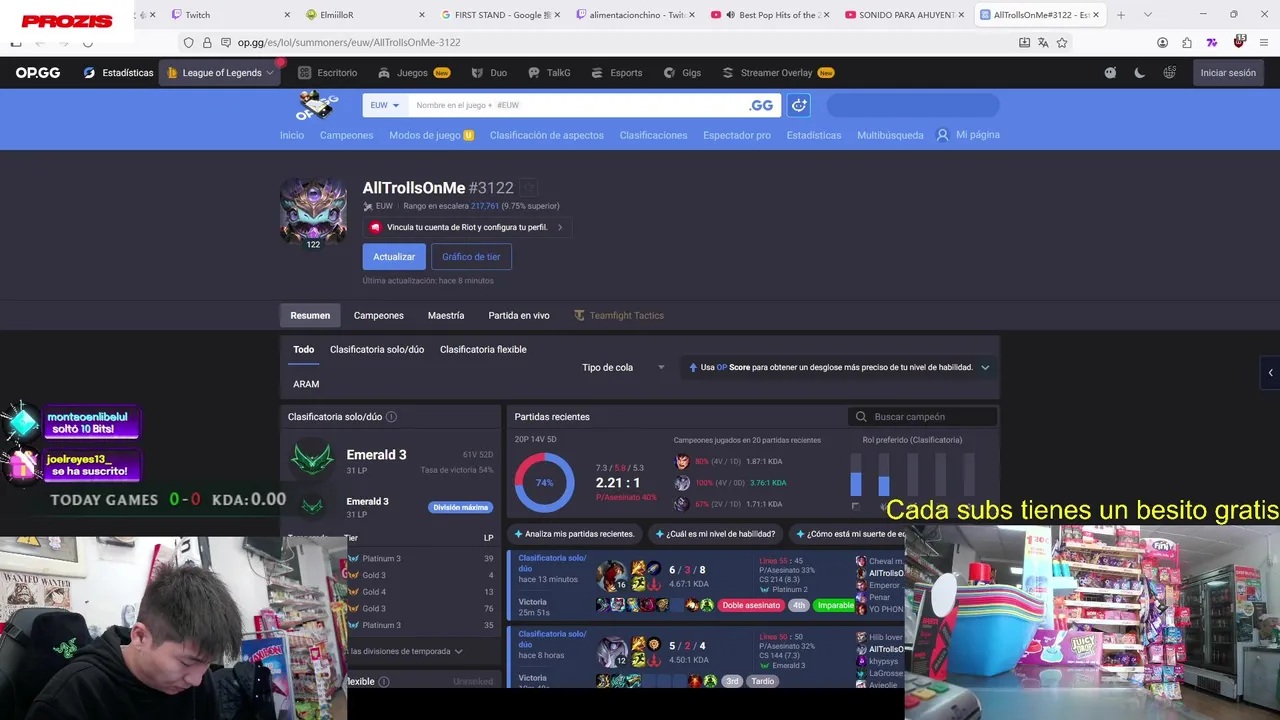Screen dimensions: 1280x720
Task: Switch to Partida en vivo tab
Action: click(x=519, y=315)
